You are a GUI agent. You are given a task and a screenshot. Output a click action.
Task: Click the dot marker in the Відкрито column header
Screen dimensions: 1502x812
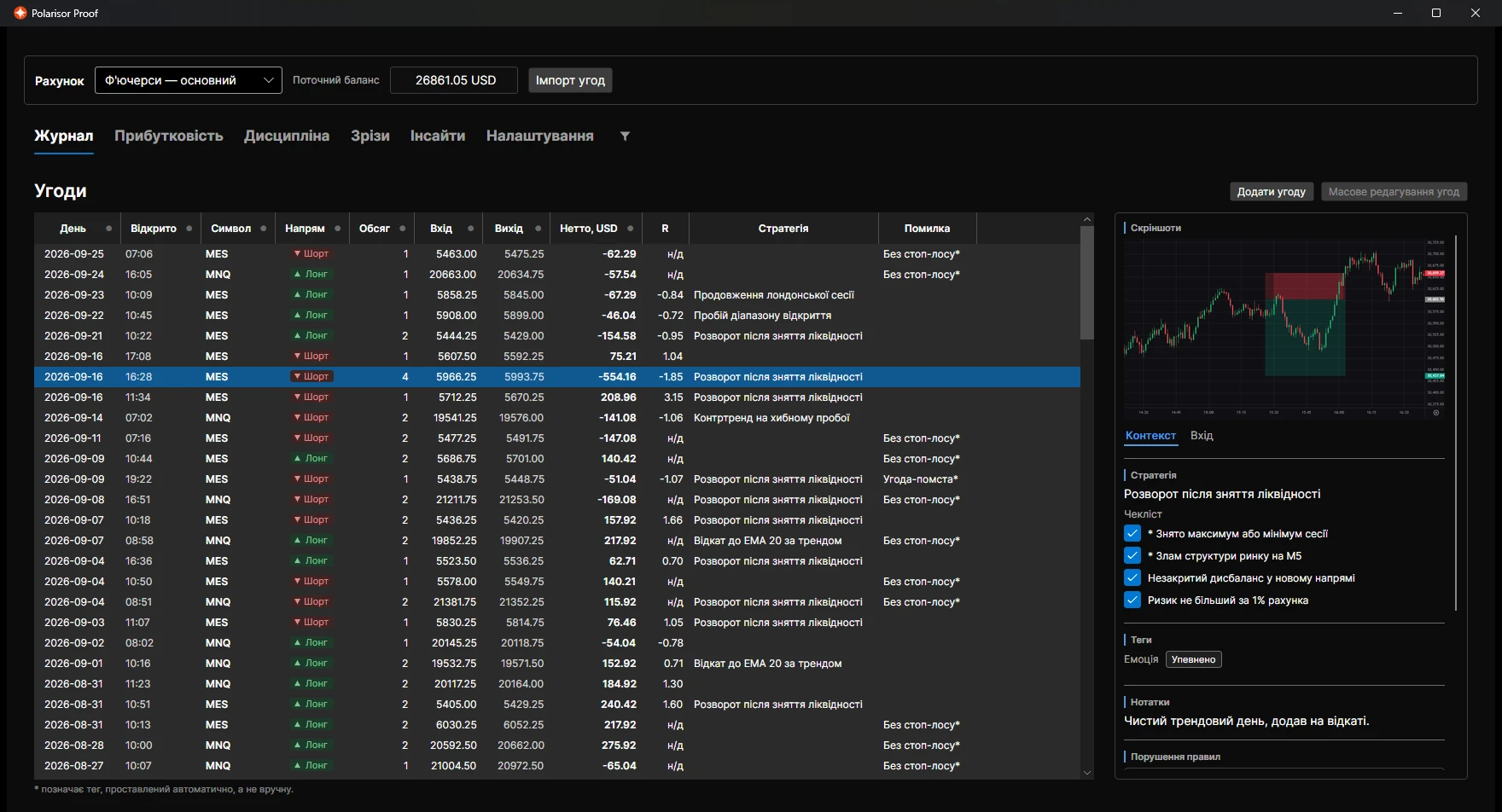pyautogui.click(x=189, y=229)
